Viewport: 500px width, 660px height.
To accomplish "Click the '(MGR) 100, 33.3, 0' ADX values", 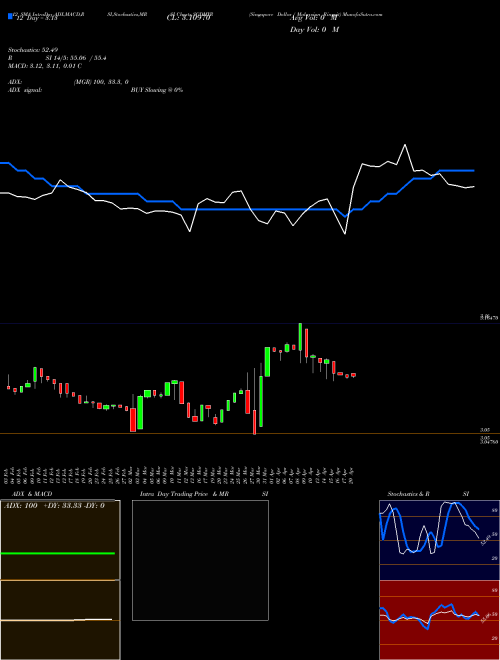I will pyautogui.click(x=101, y=82).
